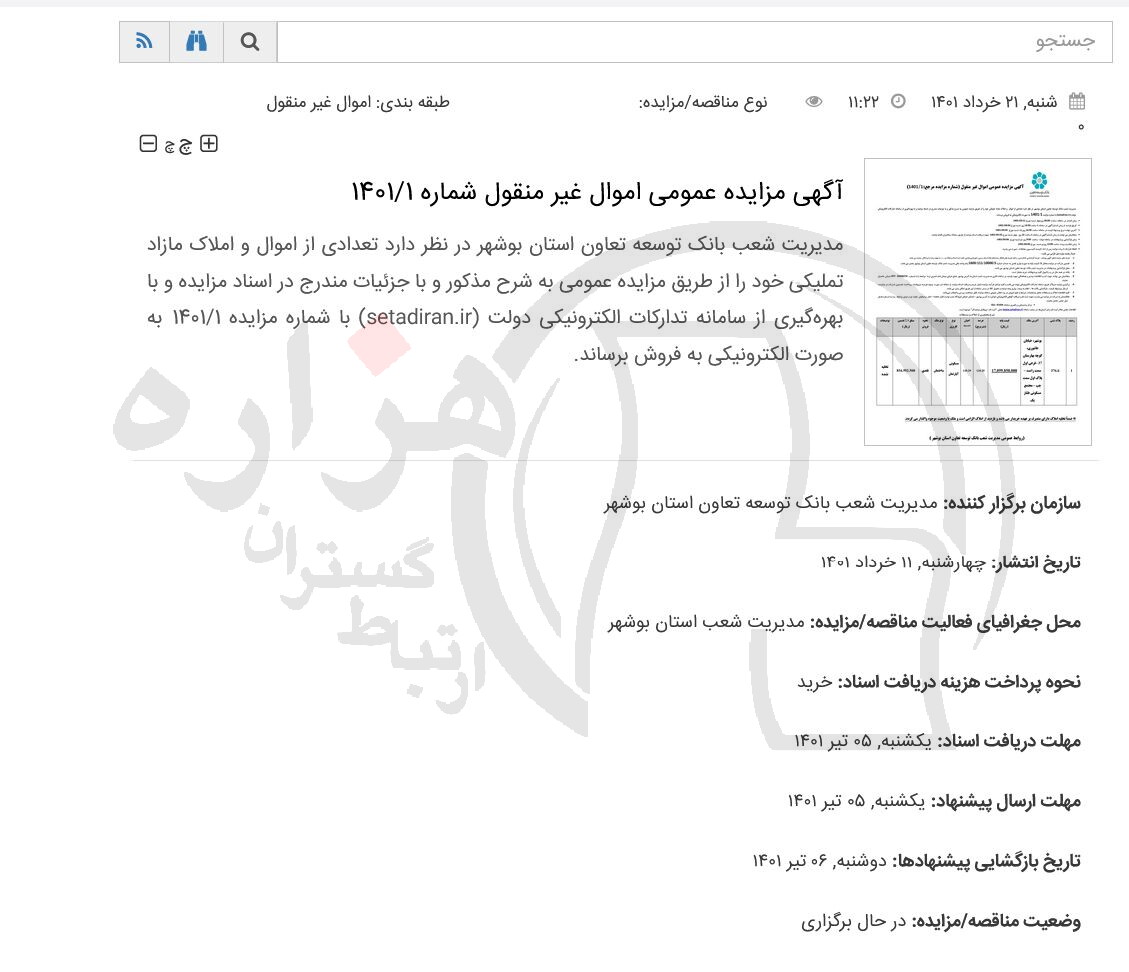Decrease text size with the minus box

click(x=148, y=144)
